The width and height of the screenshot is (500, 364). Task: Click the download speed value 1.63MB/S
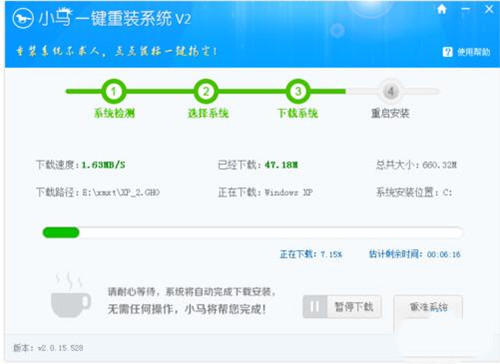click(103, 165)
